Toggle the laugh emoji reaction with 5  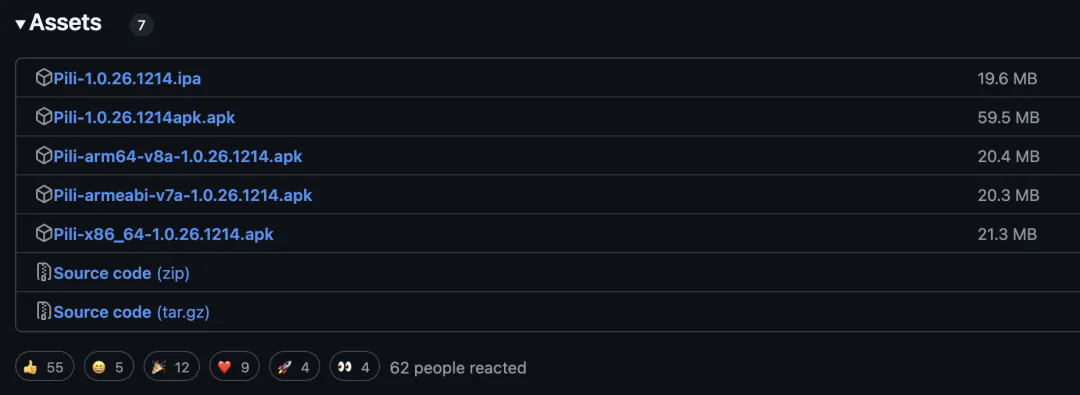point(108,367)
